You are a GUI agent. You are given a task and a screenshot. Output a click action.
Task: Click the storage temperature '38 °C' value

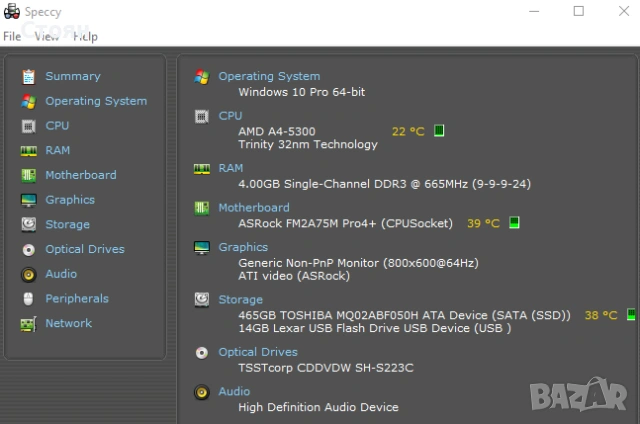[601, 315]
